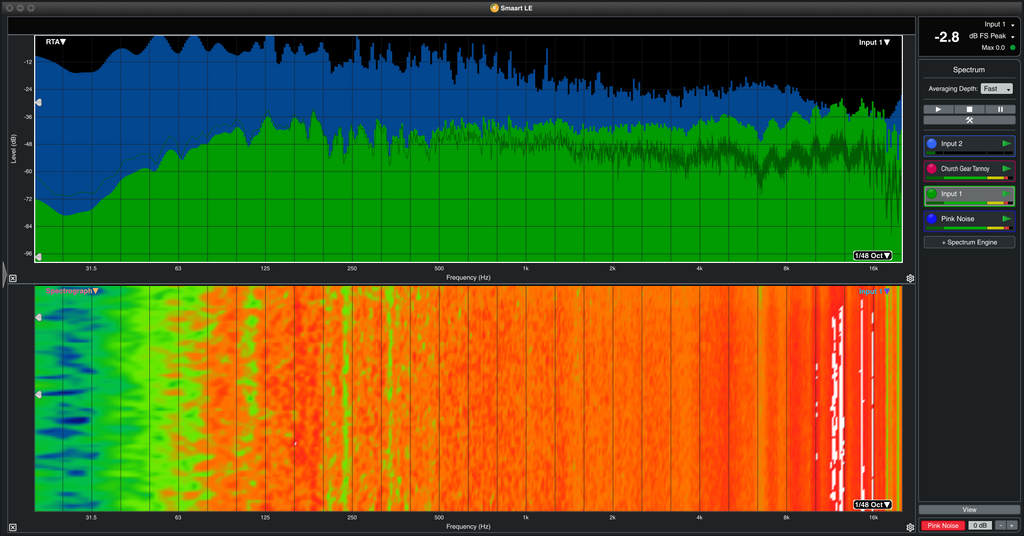
Task: Select the Pink Noise spectrum engine
Action: tap(969, 221)
